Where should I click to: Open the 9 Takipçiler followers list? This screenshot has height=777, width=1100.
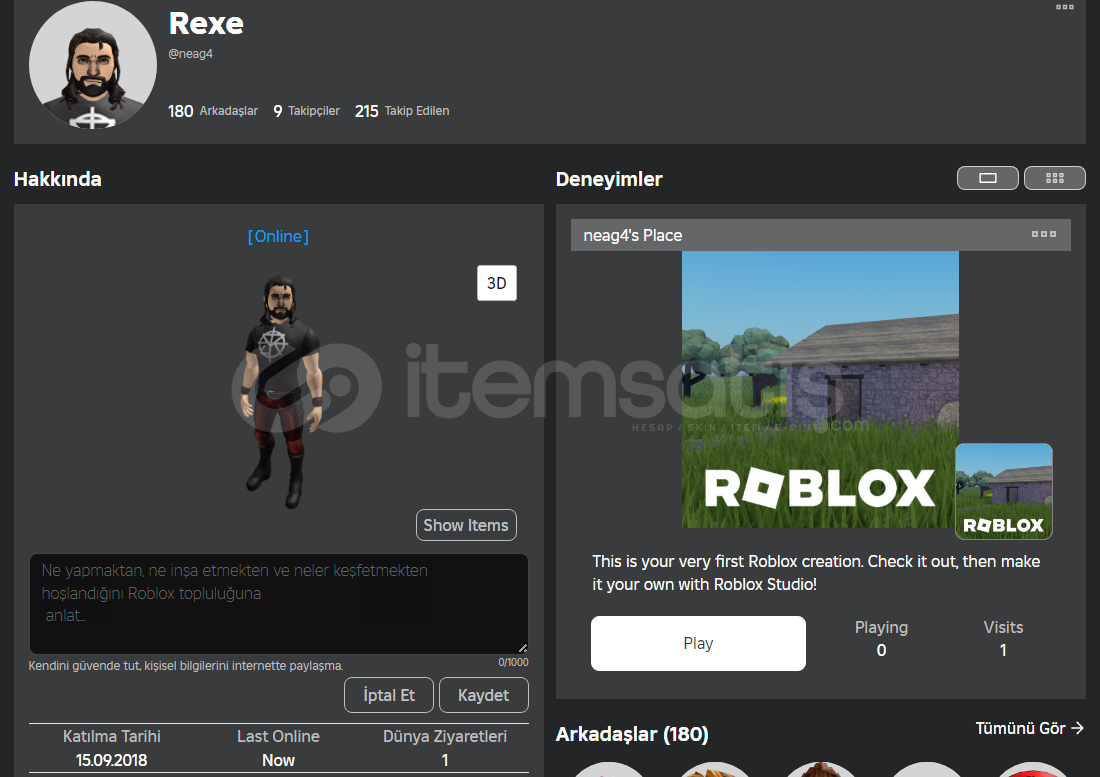(x=306, y=111)
